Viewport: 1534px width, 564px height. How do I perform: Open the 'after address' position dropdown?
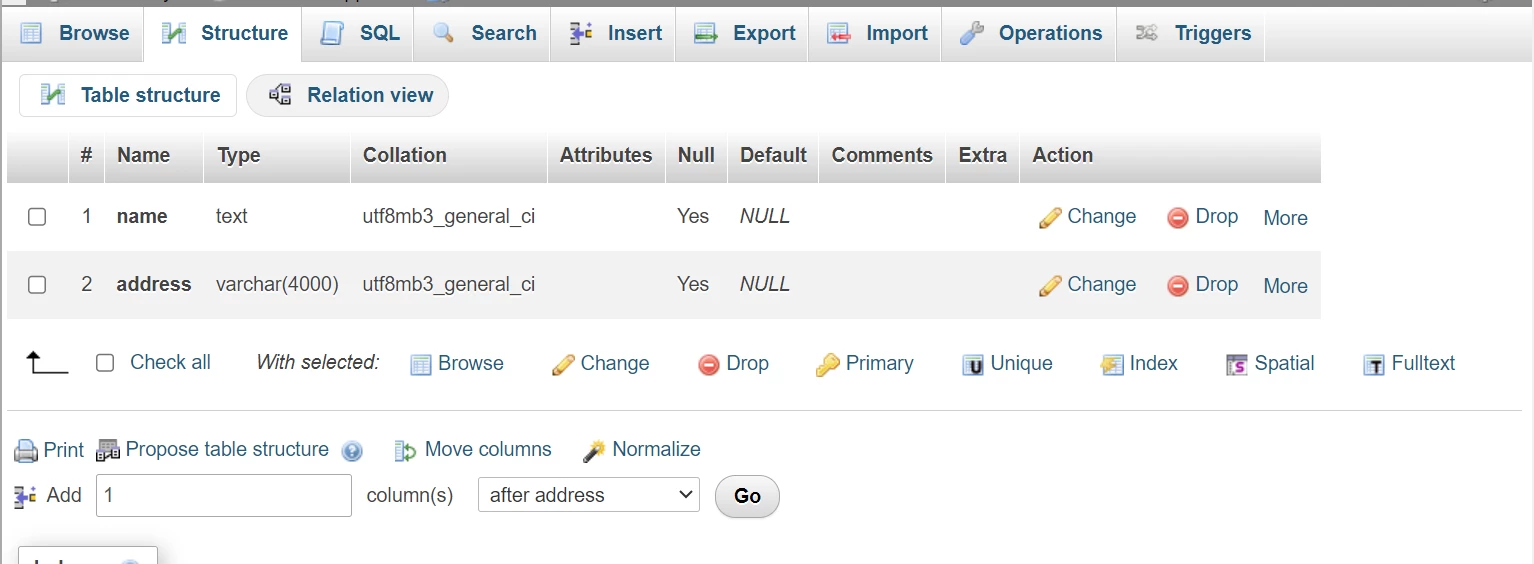pos(589,495)
